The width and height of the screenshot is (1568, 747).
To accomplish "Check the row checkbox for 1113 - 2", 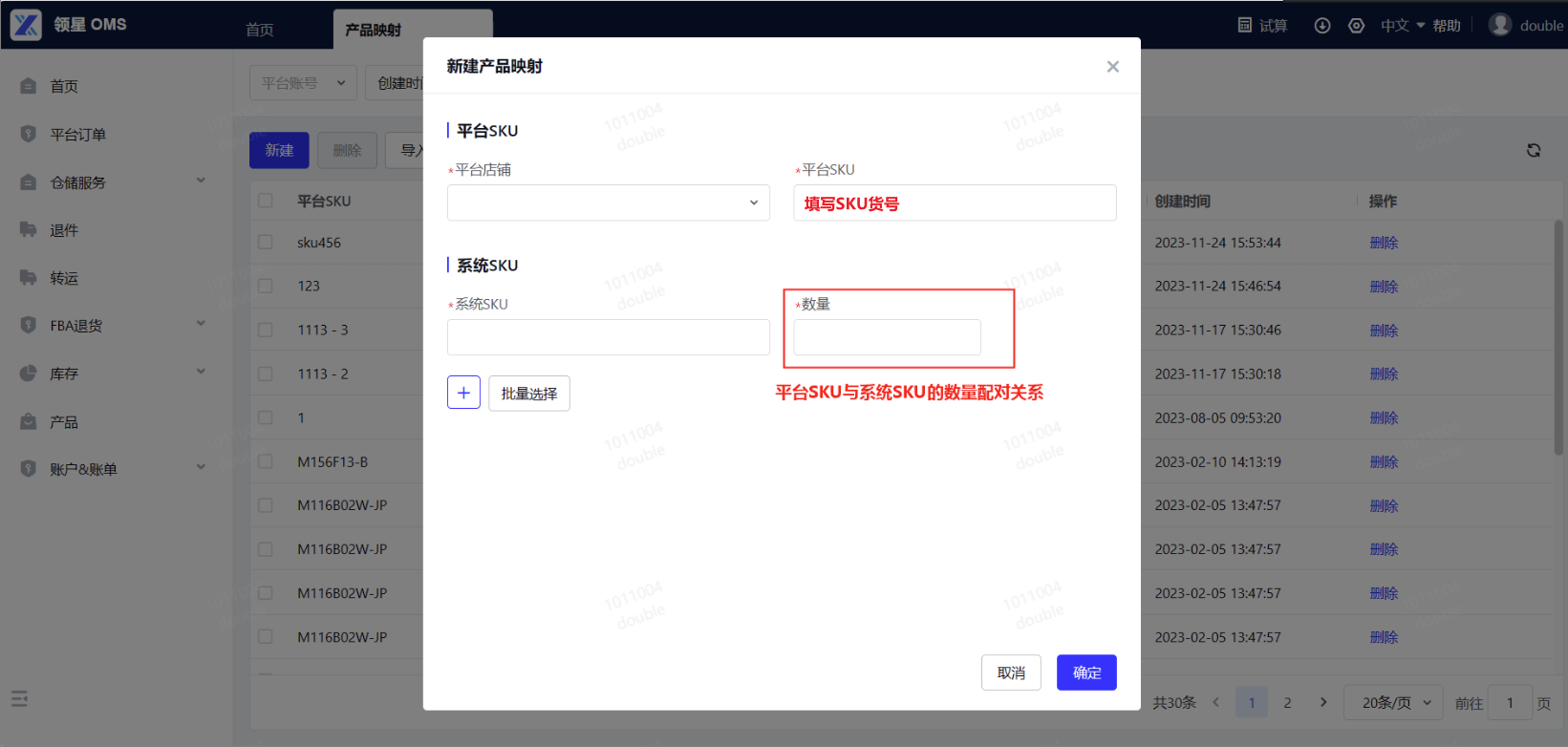I will (x=266, y=373).
